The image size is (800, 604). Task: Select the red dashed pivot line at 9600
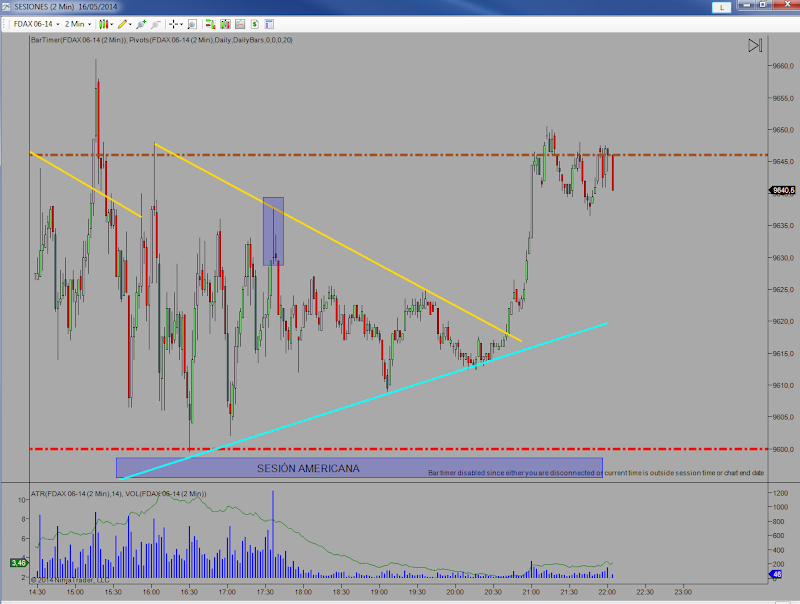[x=398, y=449]
